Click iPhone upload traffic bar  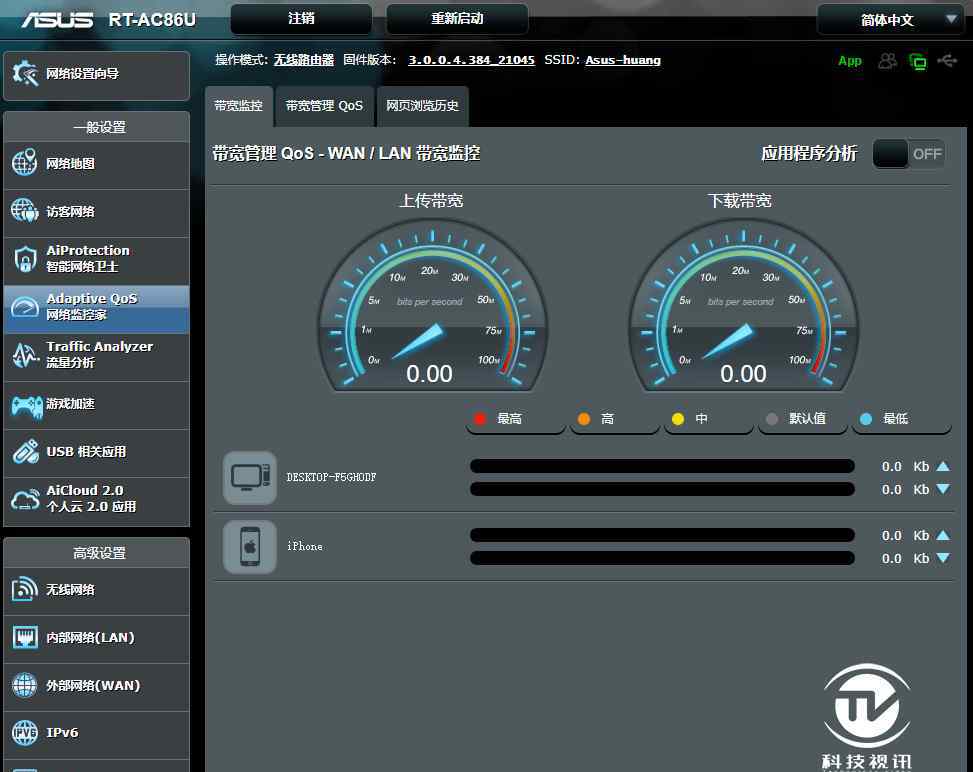[x=662, y=535]
